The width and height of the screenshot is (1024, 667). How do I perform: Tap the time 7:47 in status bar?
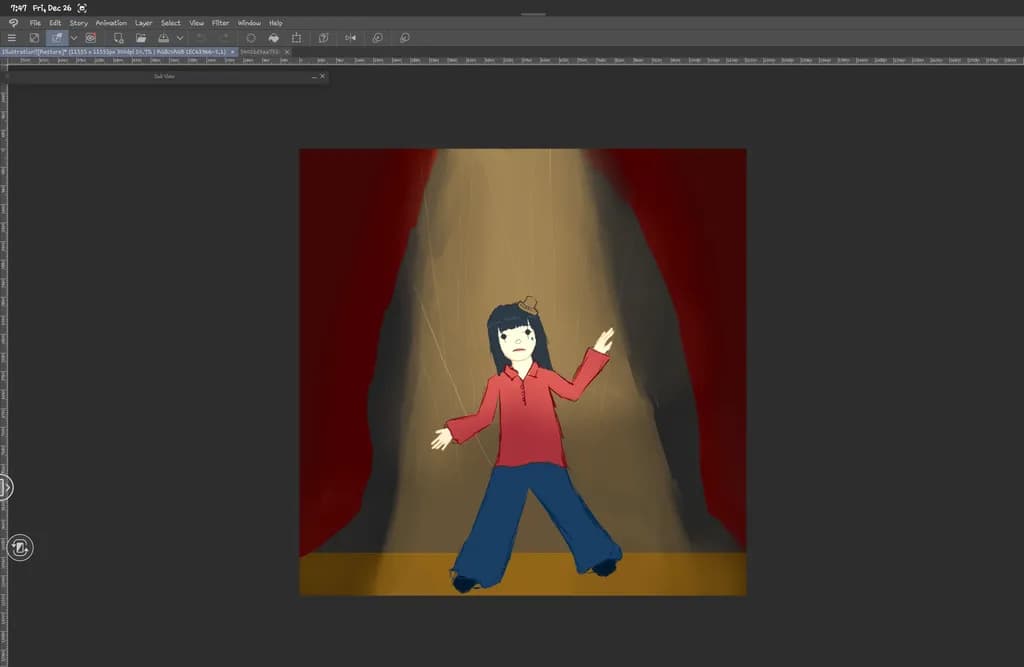point(18,8)
